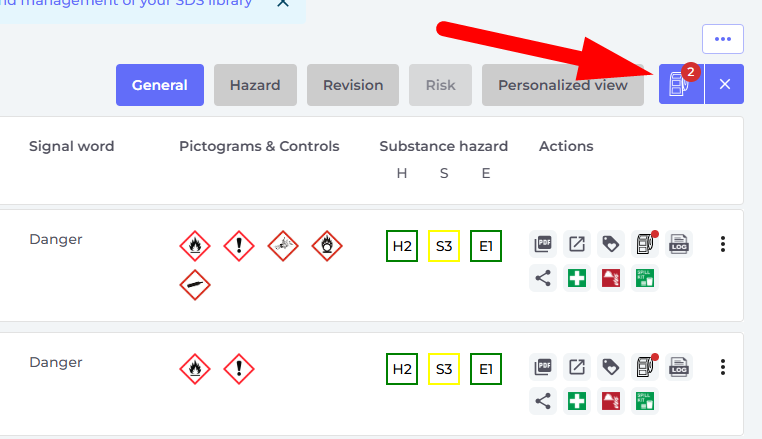This screenshot has width=762, height=439.
Task: Switch to the Revision tab
Action: point(353,85)
